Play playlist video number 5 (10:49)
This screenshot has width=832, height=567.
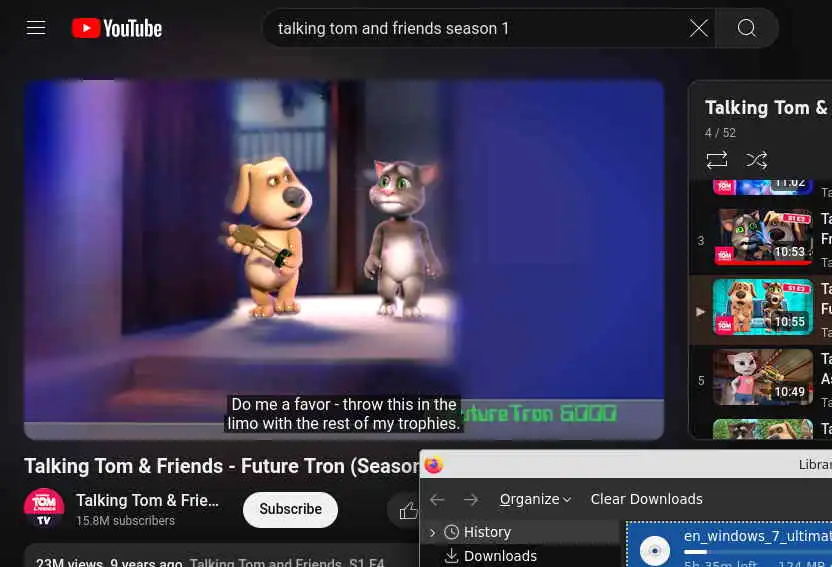click(x=762, y=377)
